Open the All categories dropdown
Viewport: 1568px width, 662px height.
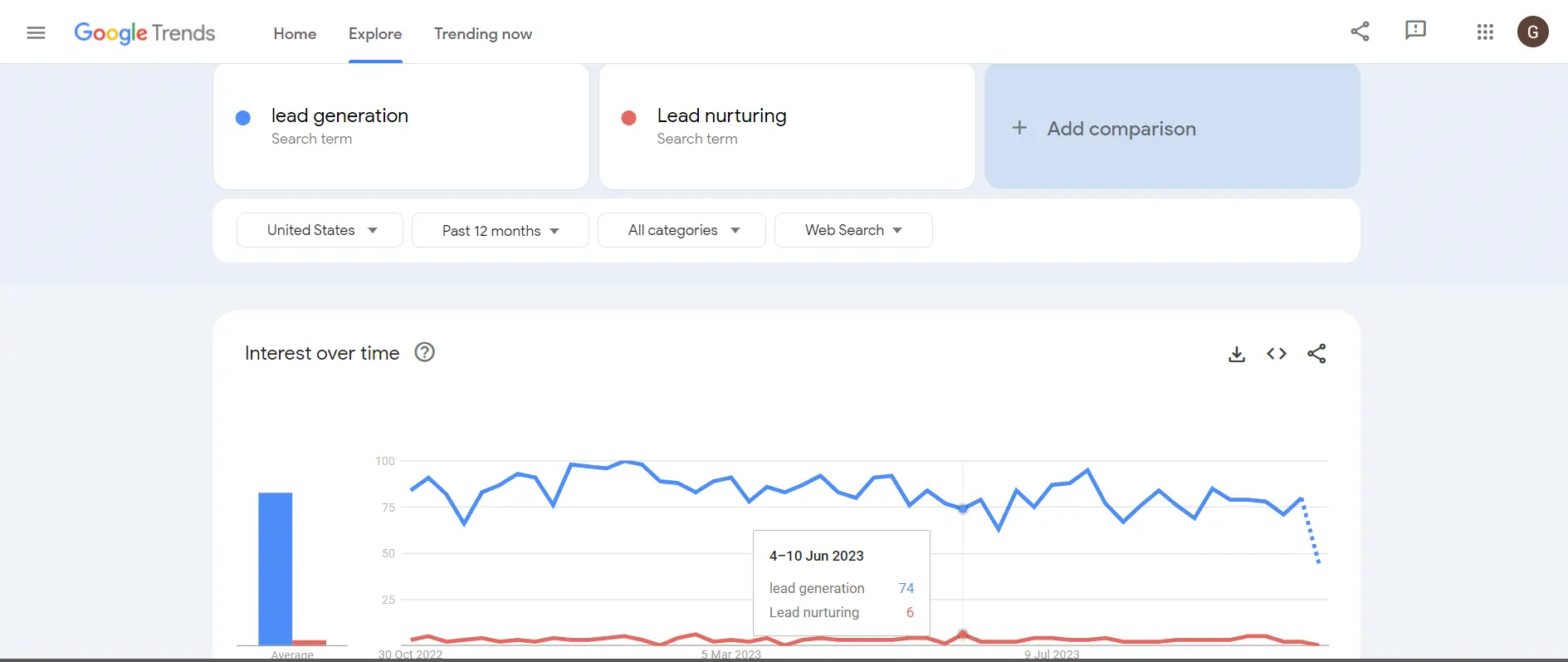681,230
